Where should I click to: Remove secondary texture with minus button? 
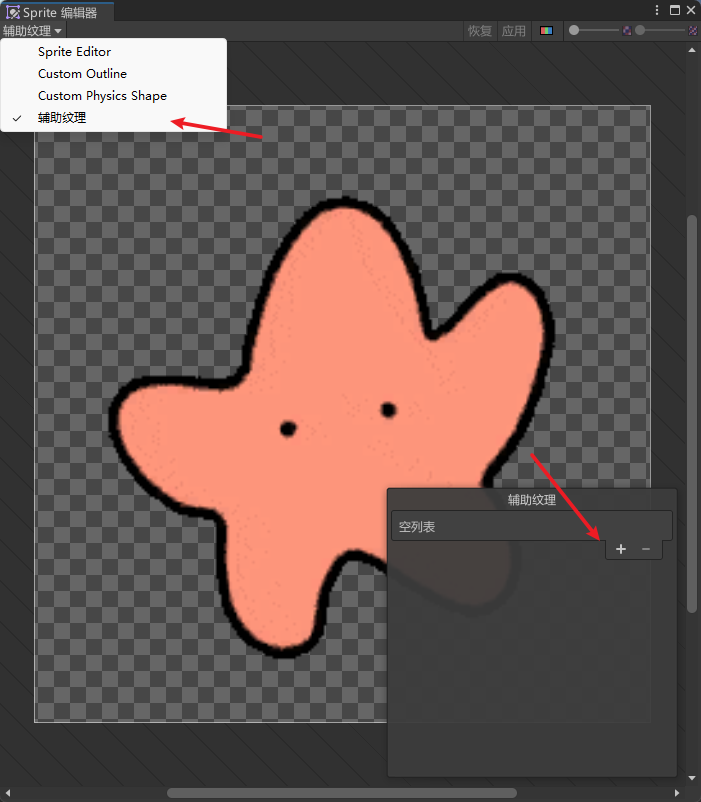click(646, 549)
